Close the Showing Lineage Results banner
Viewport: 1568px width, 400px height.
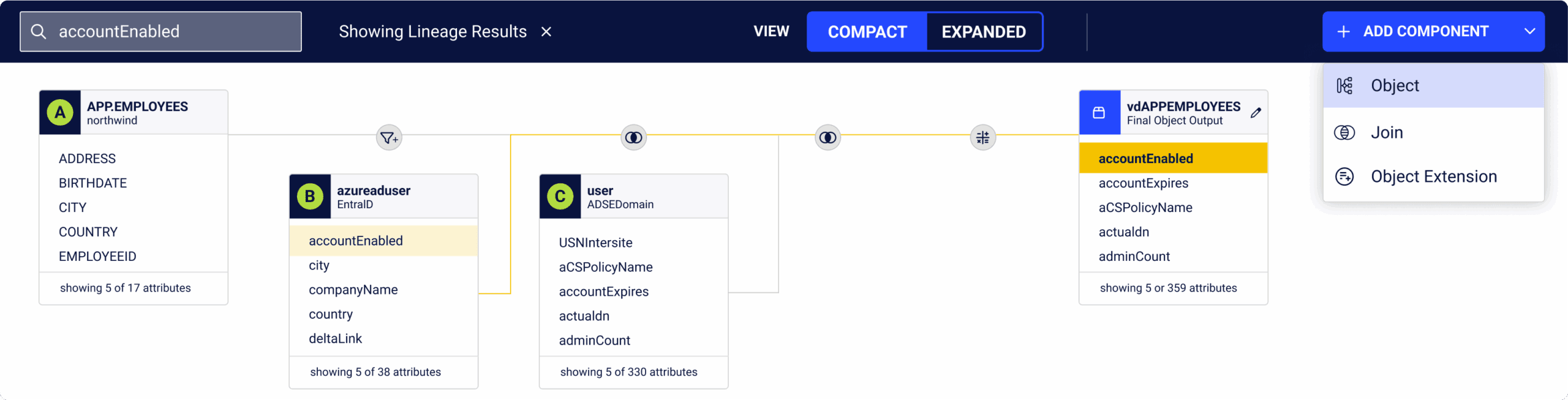(x=546, y=32)
